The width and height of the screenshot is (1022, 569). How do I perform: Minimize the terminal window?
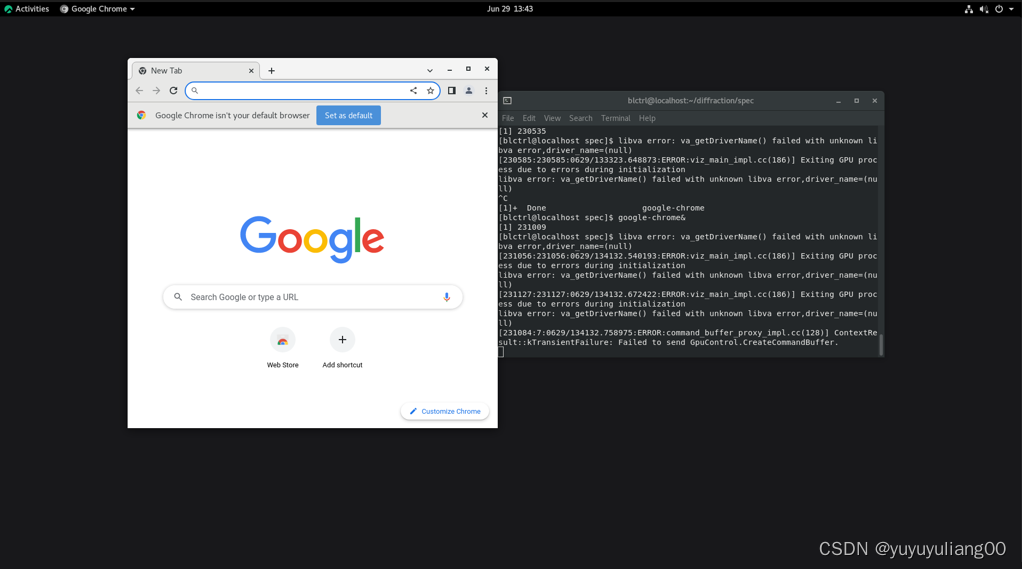[x=838, y=101]
